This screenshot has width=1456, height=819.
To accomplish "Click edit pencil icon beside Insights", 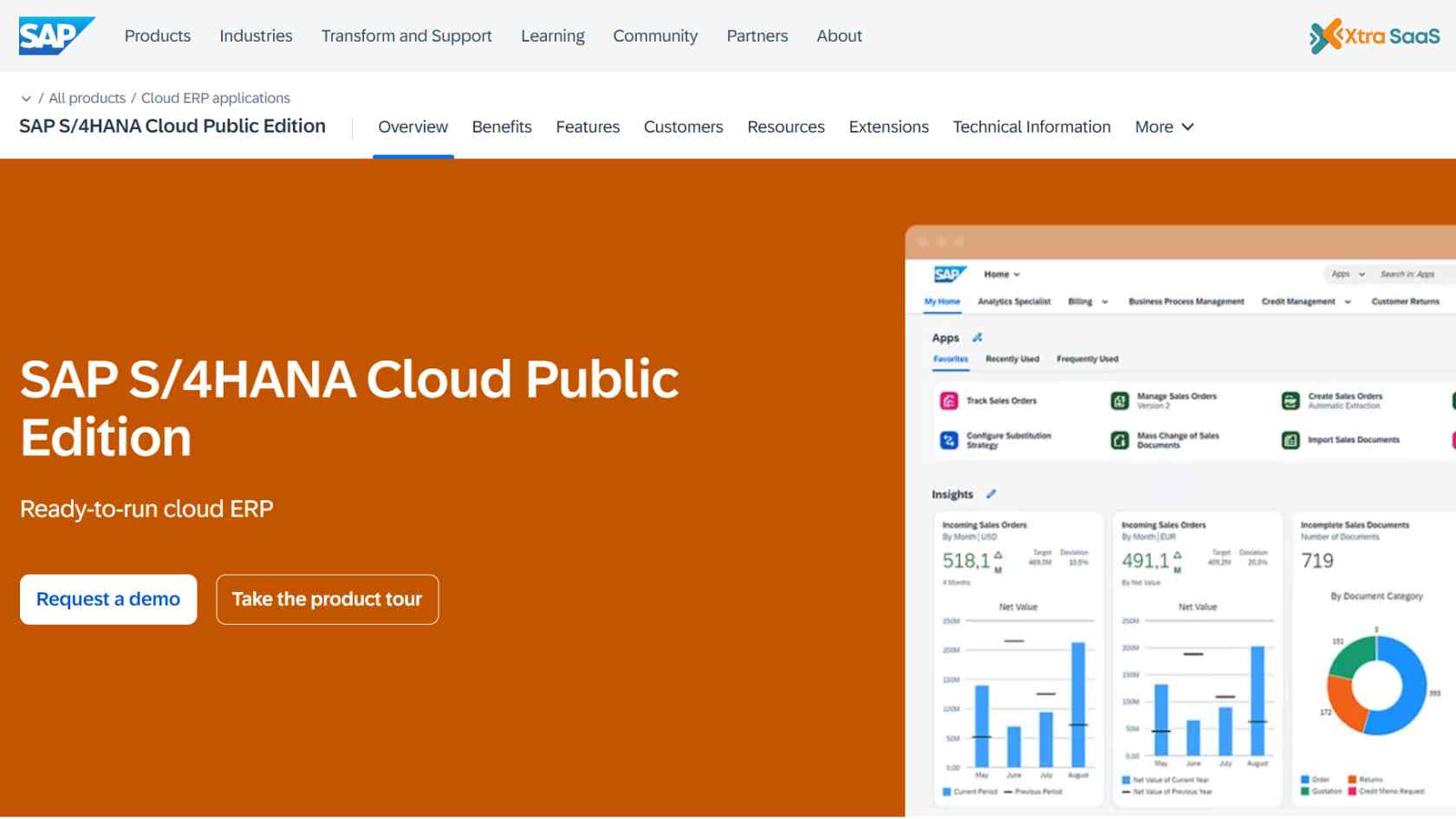I will click(x=991, y=494).
